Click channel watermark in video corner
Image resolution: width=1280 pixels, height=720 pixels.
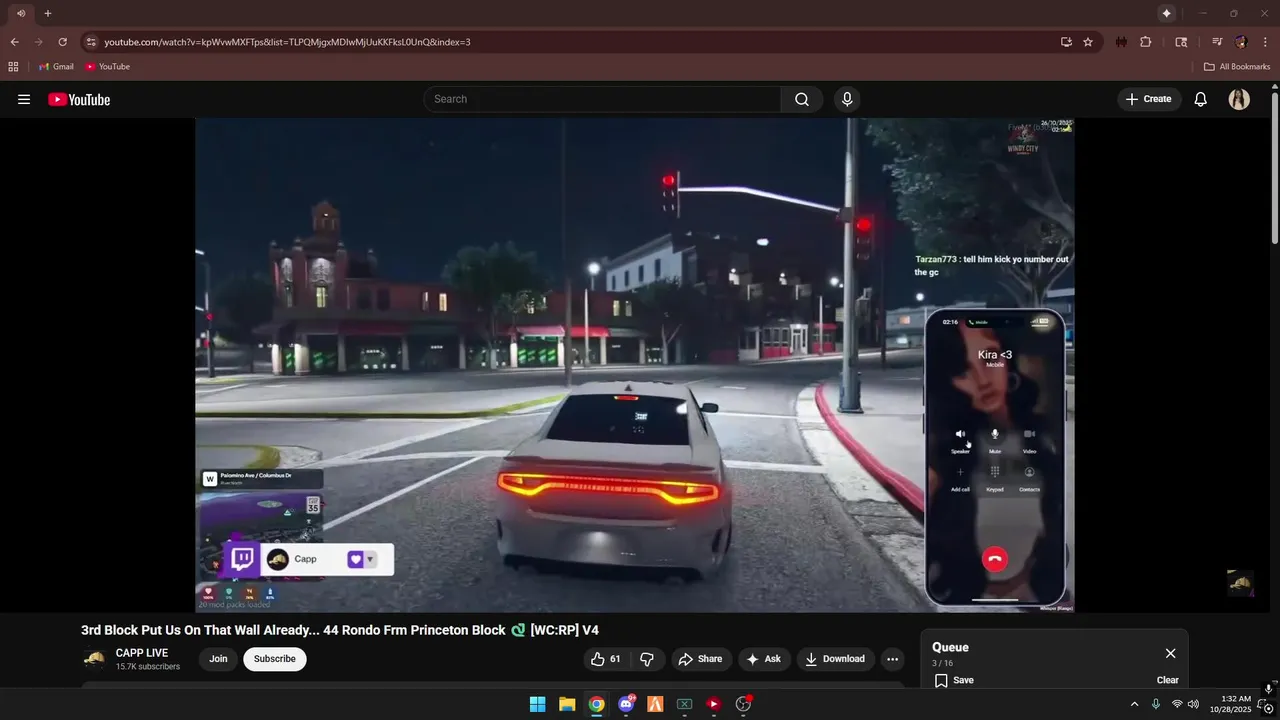tap(1240, 583)
